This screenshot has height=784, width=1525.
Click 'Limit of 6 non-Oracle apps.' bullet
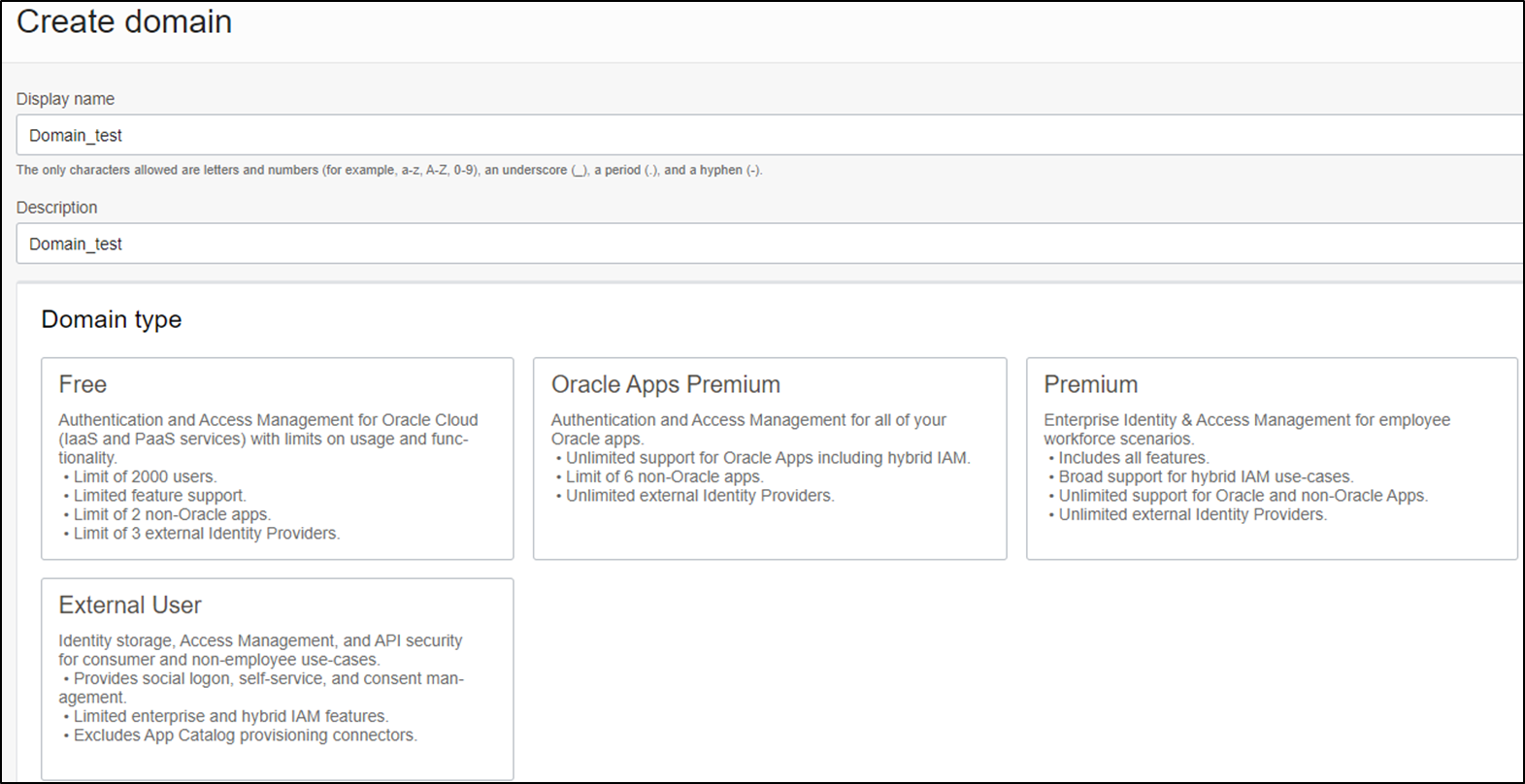point(665,476)
